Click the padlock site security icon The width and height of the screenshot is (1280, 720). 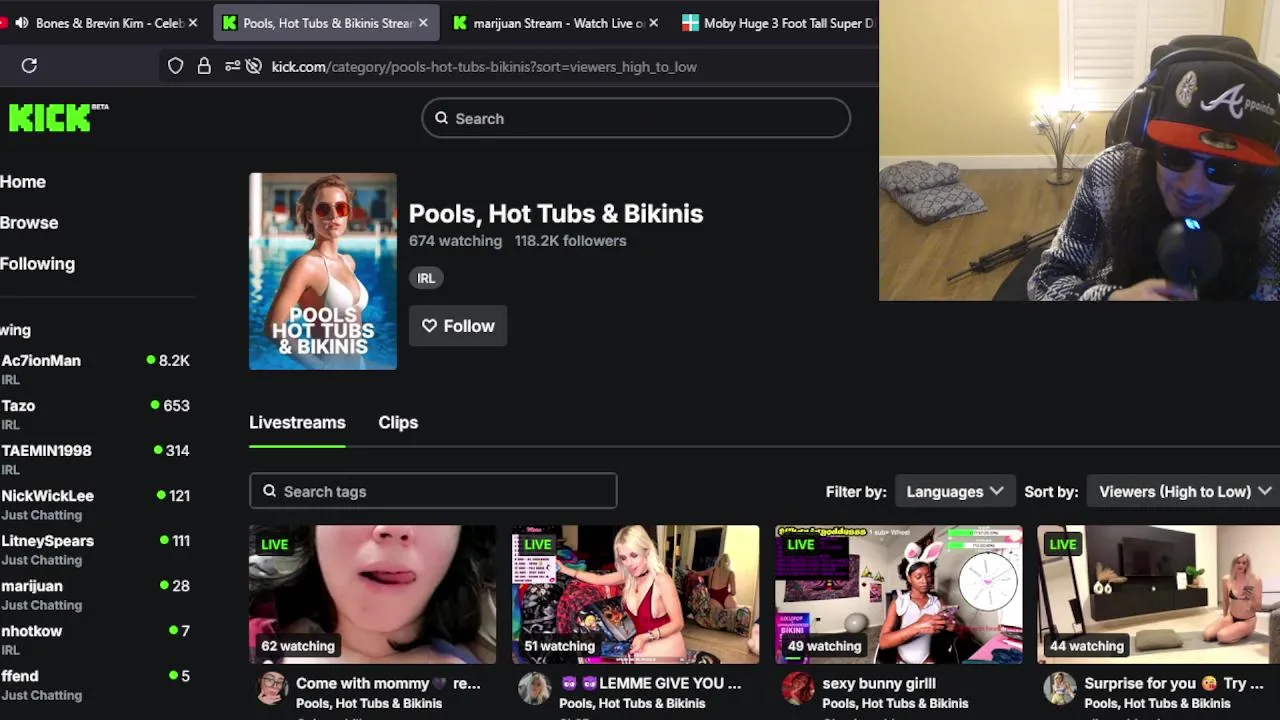pos(204,66)
